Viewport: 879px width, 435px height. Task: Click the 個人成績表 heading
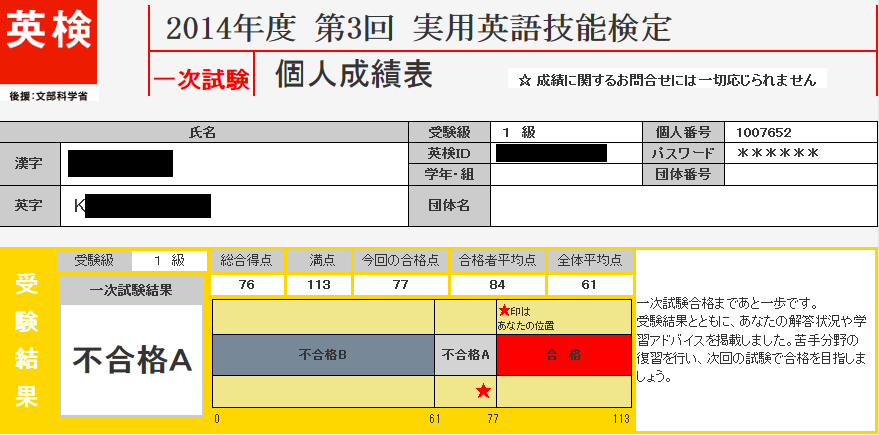[x=354, y=74]
